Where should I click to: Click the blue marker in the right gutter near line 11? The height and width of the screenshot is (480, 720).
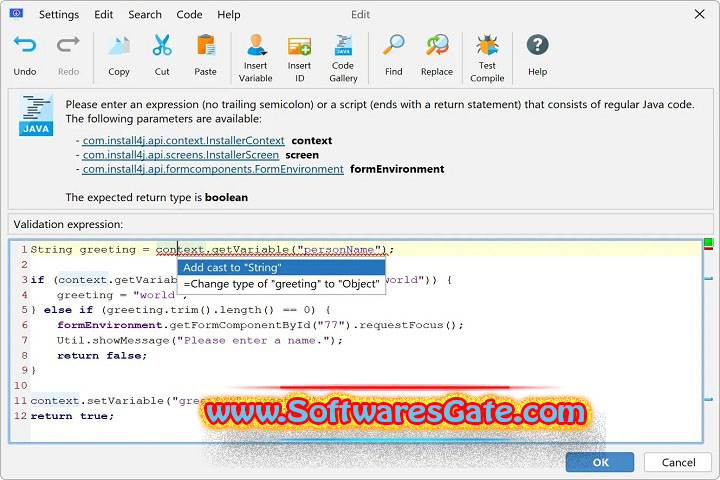click(709, 400)
